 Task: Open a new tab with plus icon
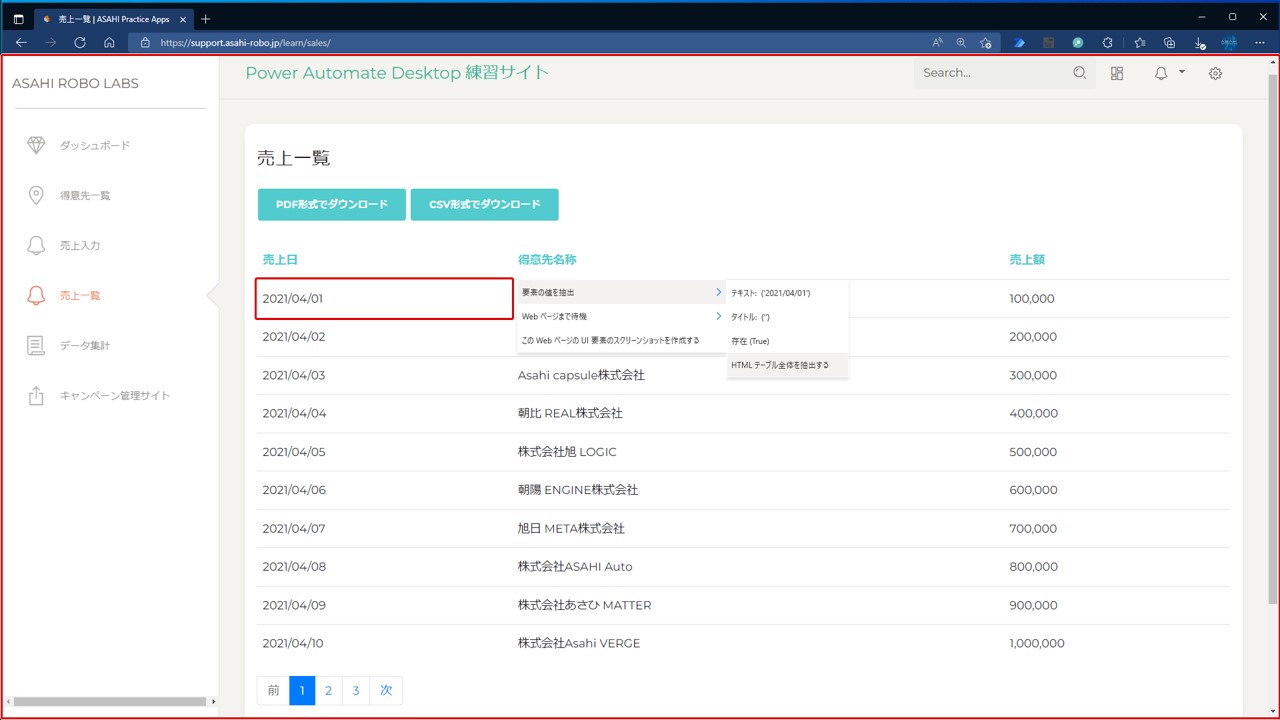[x=206, y=19]
